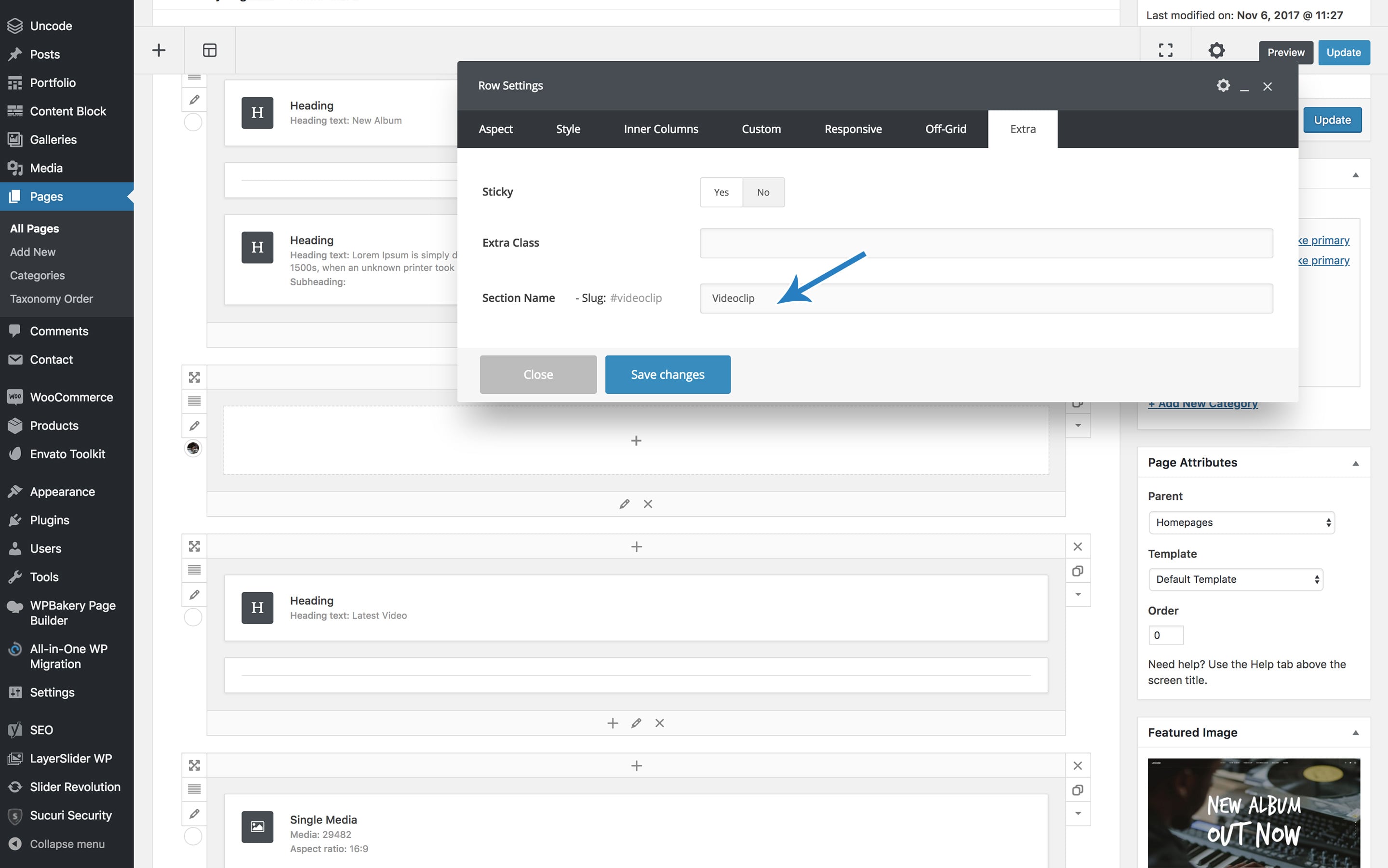The width and height of the screenshot is (1388, 868).
Task: Switch to the Style tab
Action: 568,129
